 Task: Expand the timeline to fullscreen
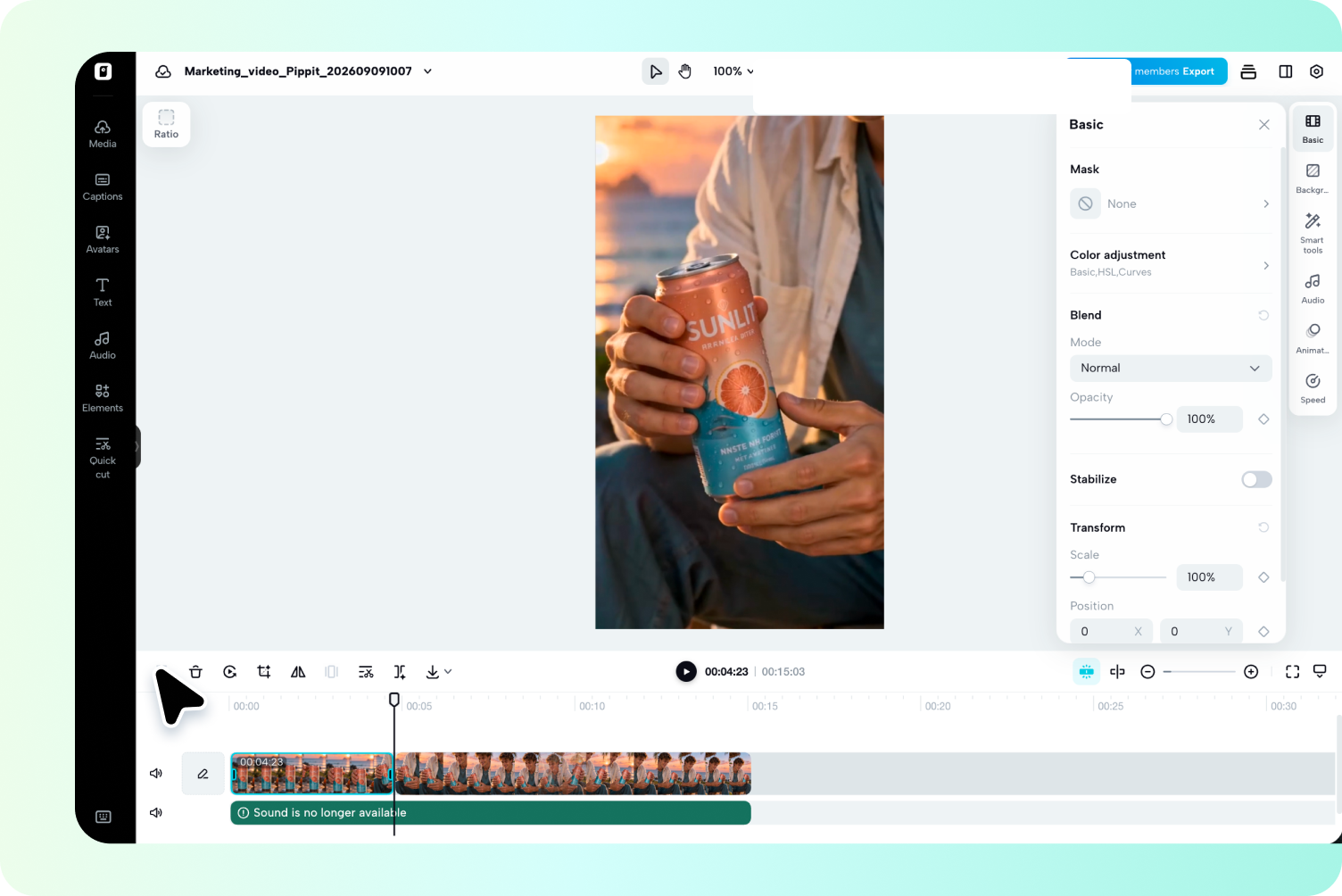[1292, 672]
